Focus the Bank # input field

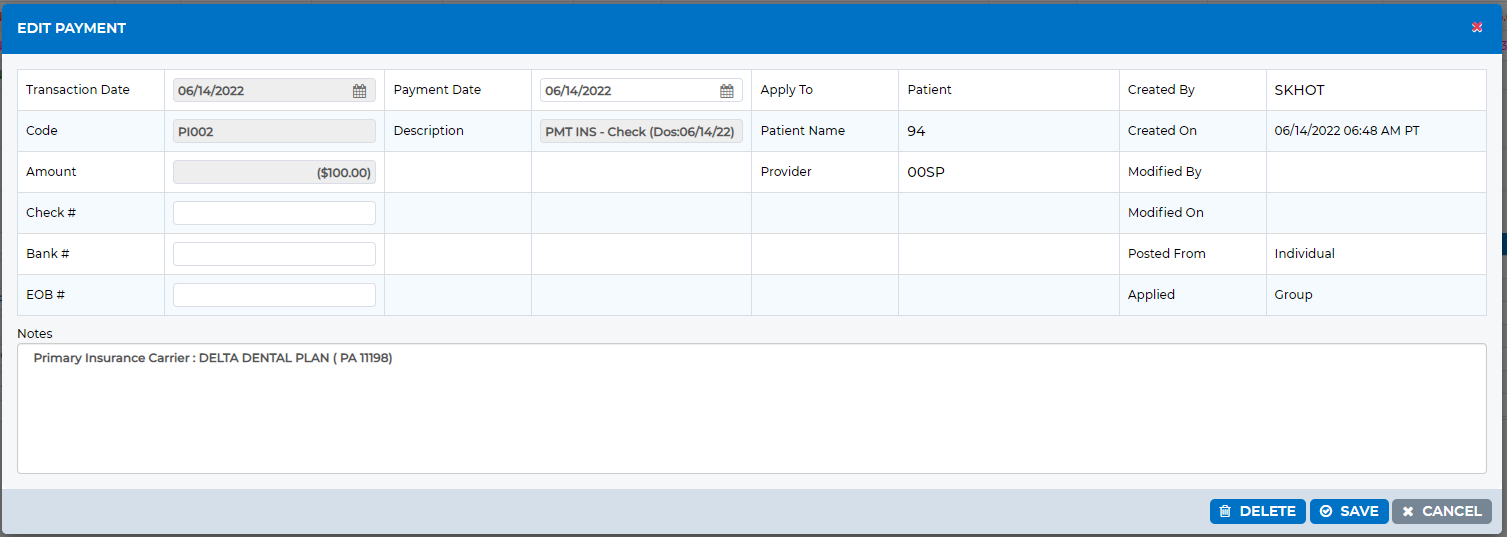click(x=274, y=254)
